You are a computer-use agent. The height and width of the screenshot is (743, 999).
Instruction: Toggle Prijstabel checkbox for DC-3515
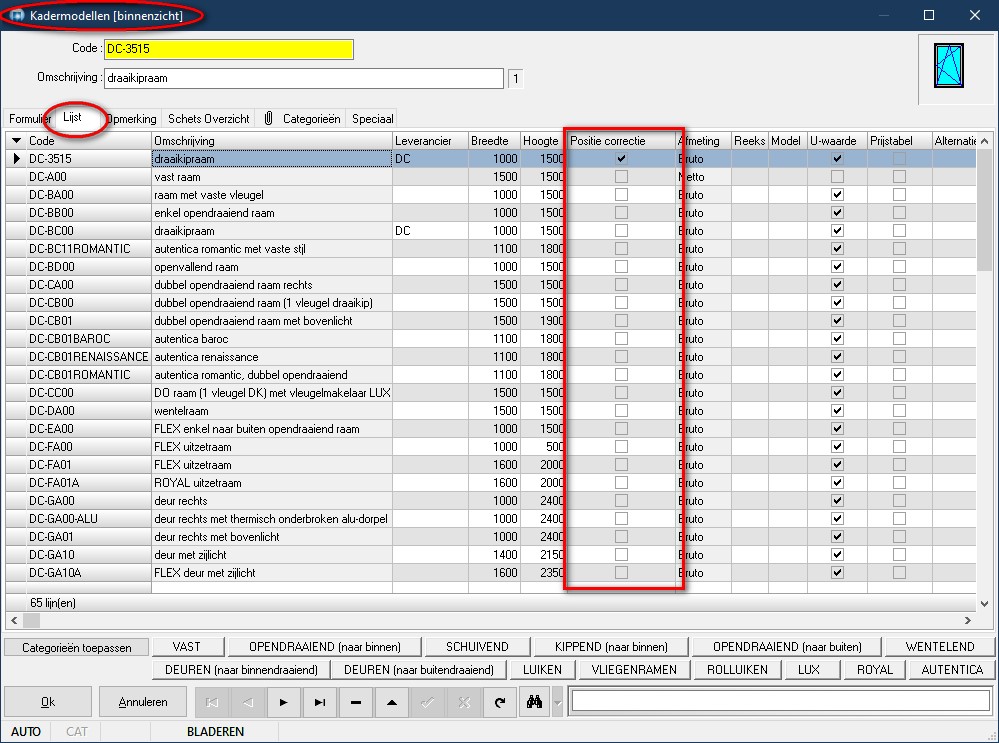(899, 159)
